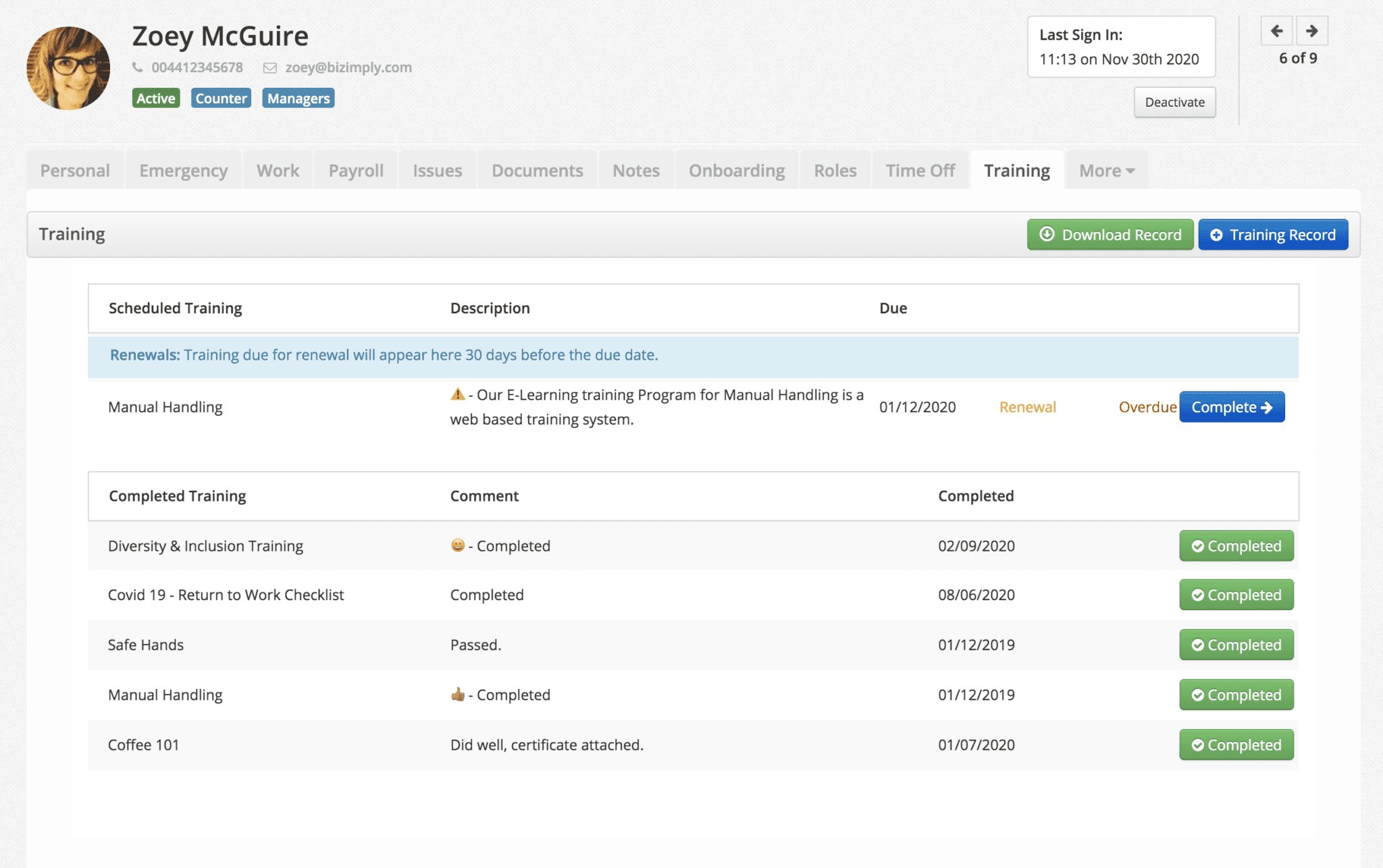The image size is (1383, 868).
Task: Click thumbs-up emoji in Manual Handling comment
Action: coord(458,695)
